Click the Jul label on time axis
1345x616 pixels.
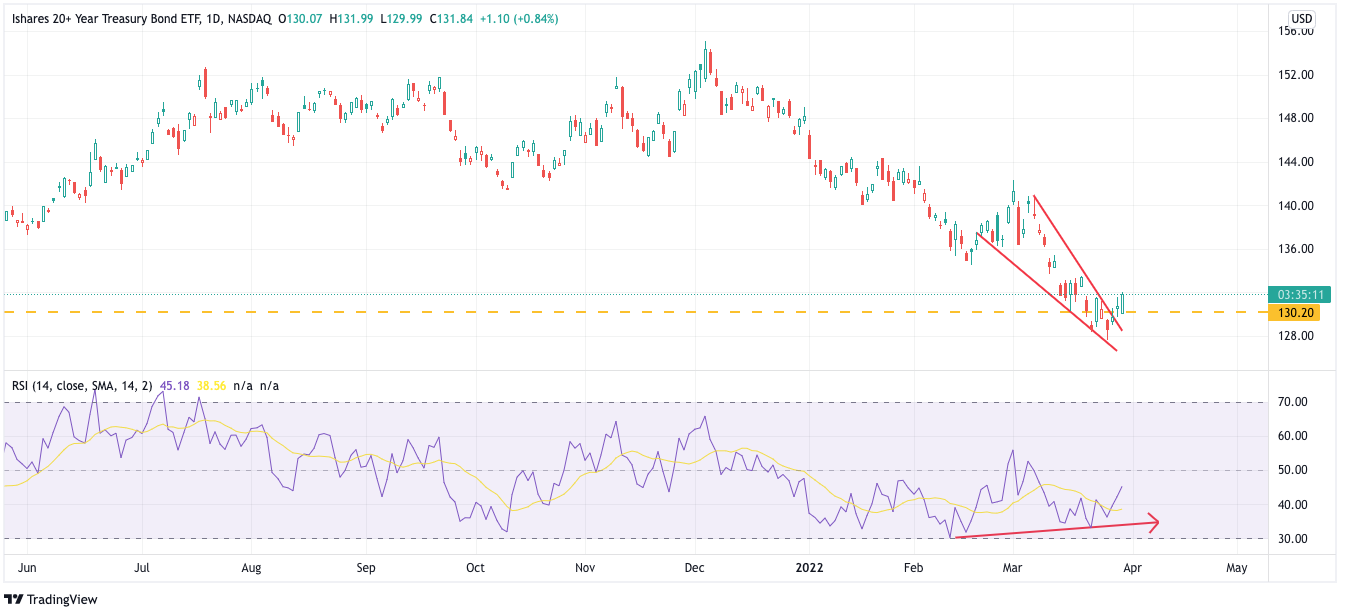click(142, 568)
